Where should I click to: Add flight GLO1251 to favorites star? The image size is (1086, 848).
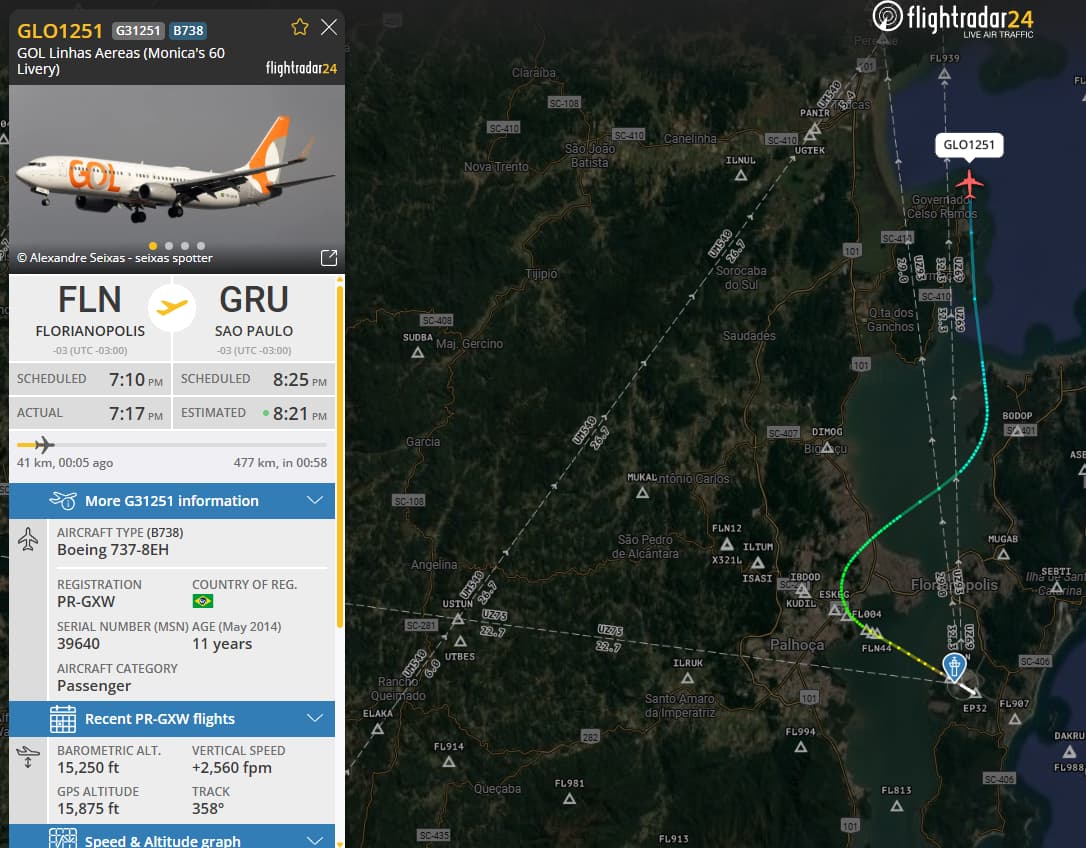(299, 27)
